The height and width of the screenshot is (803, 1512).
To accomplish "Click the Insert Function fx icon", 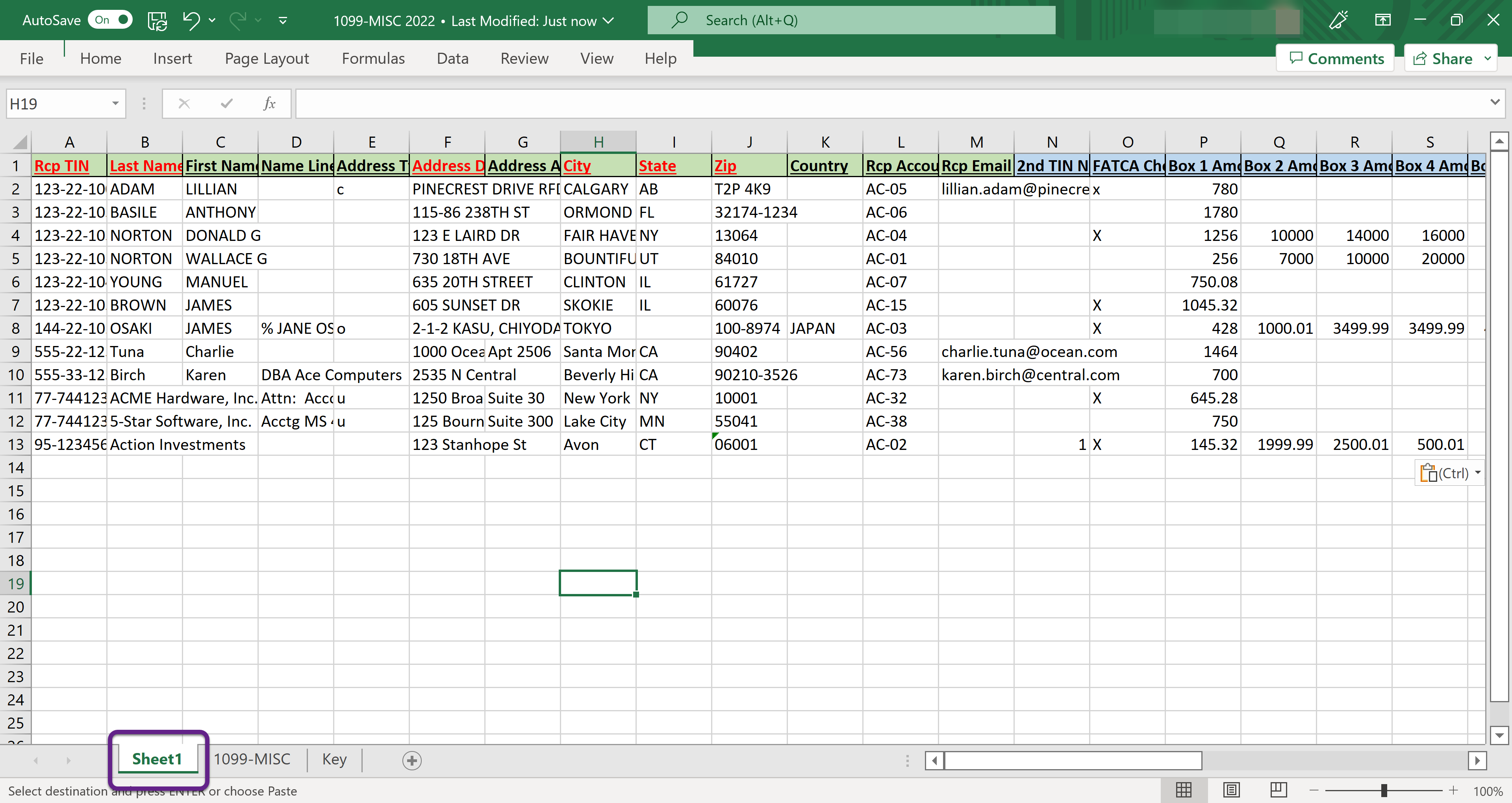I will (x=269, y=104).
